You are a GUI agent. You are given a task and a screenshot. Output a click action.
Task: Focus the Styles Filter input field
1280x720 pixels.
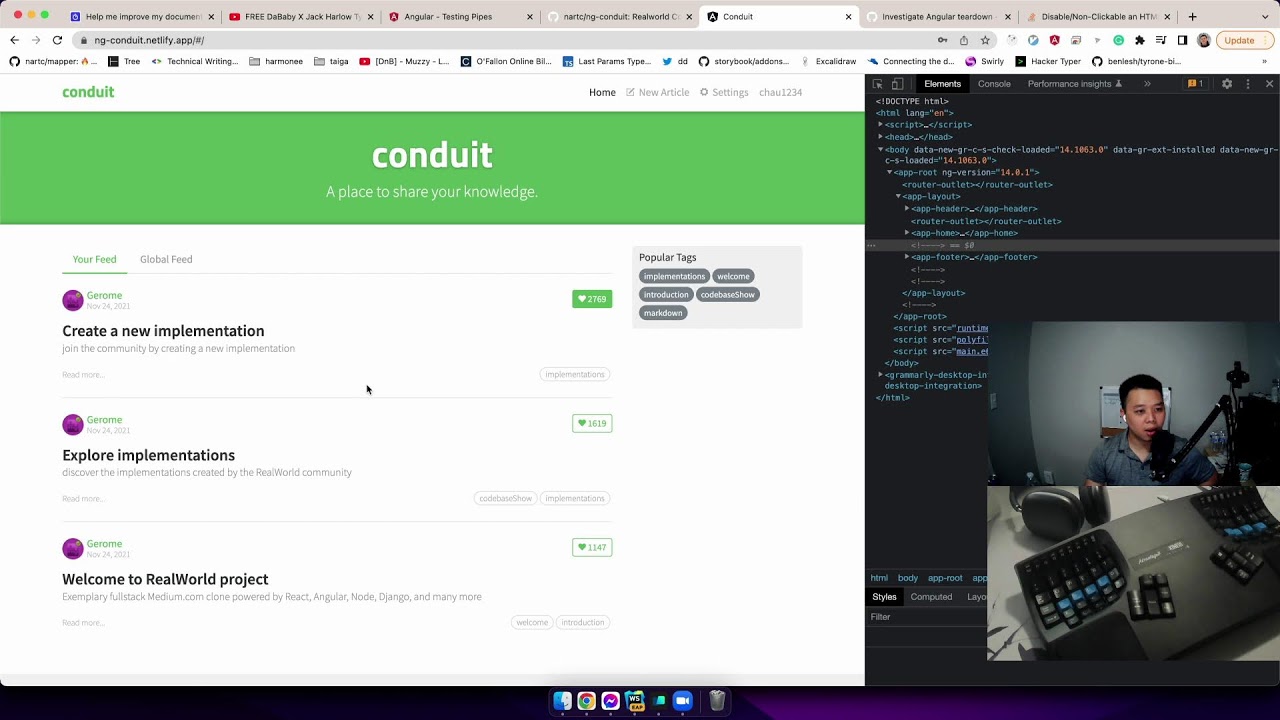[925, 617]
